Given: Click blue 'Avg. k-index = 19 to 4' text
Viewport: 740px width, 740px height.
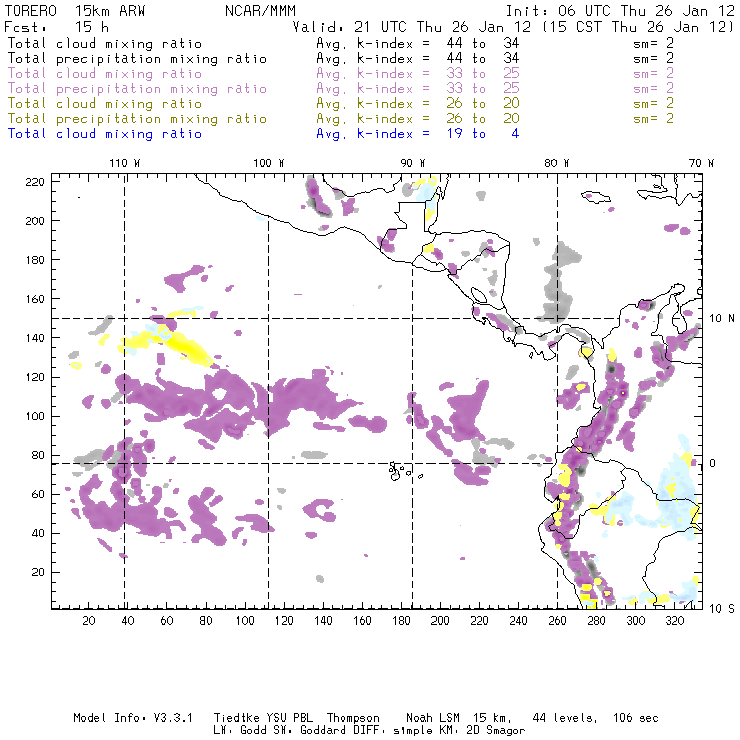Looking at the screenshot, I should point(418,134).
